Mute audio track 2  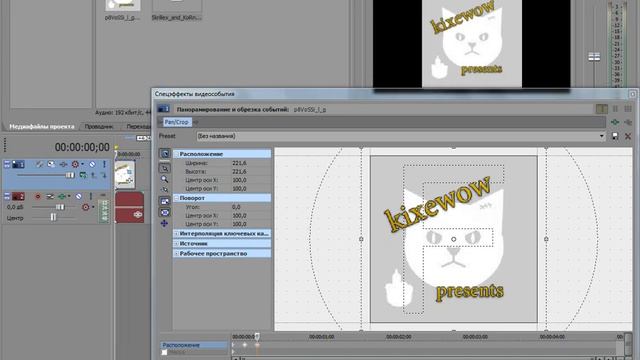click(x=79, y=197)
